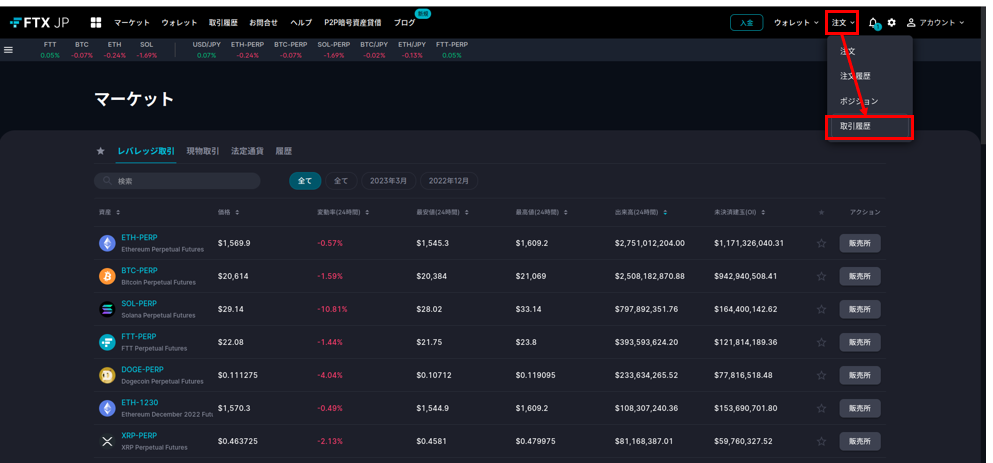
Task: Sort by 資産 column
Action: tap(109, 212)
